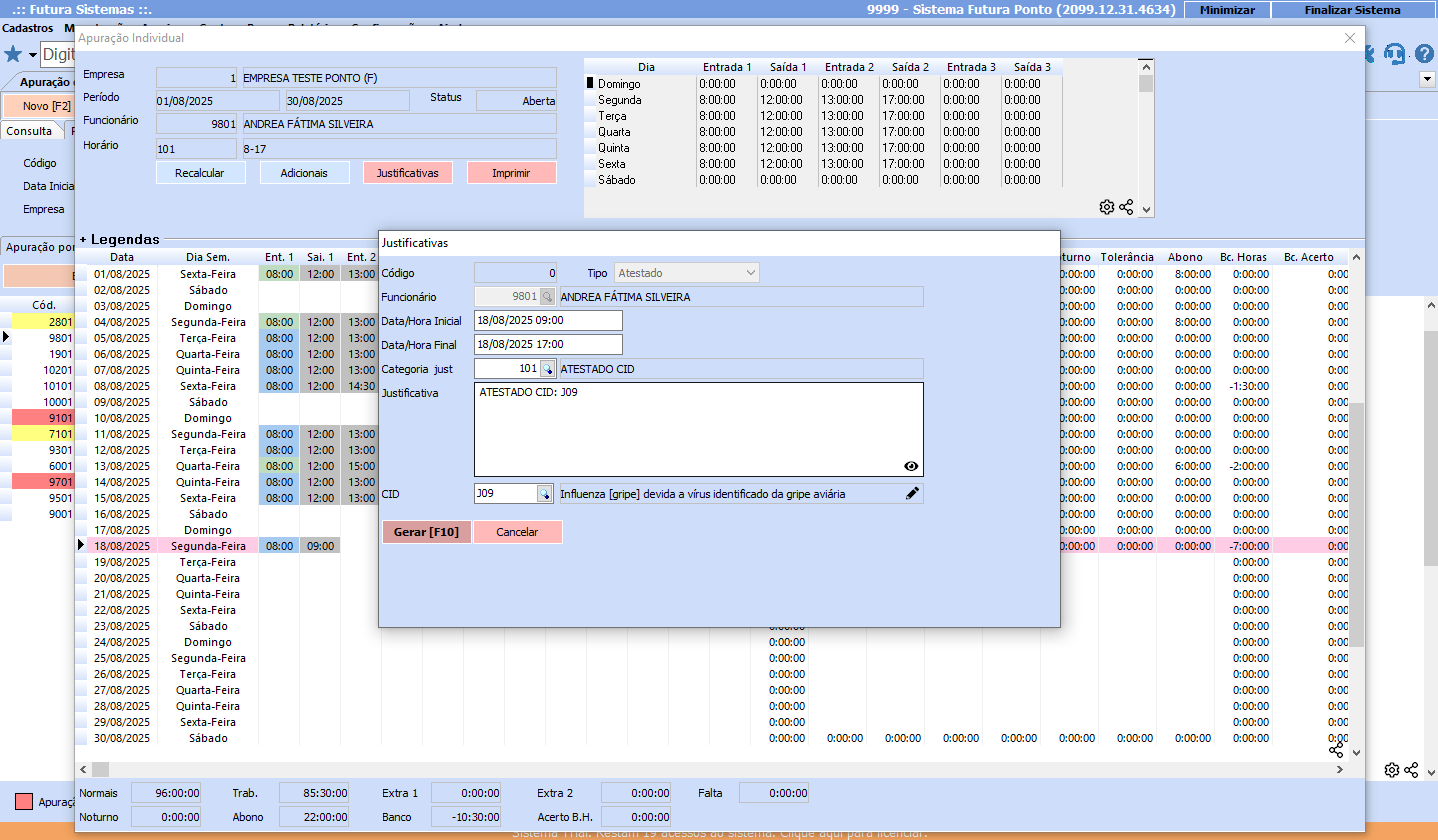Click the Recalcular button
Image resolution: width=1438 pixels, height=840 pixels.
pos(199,173)
